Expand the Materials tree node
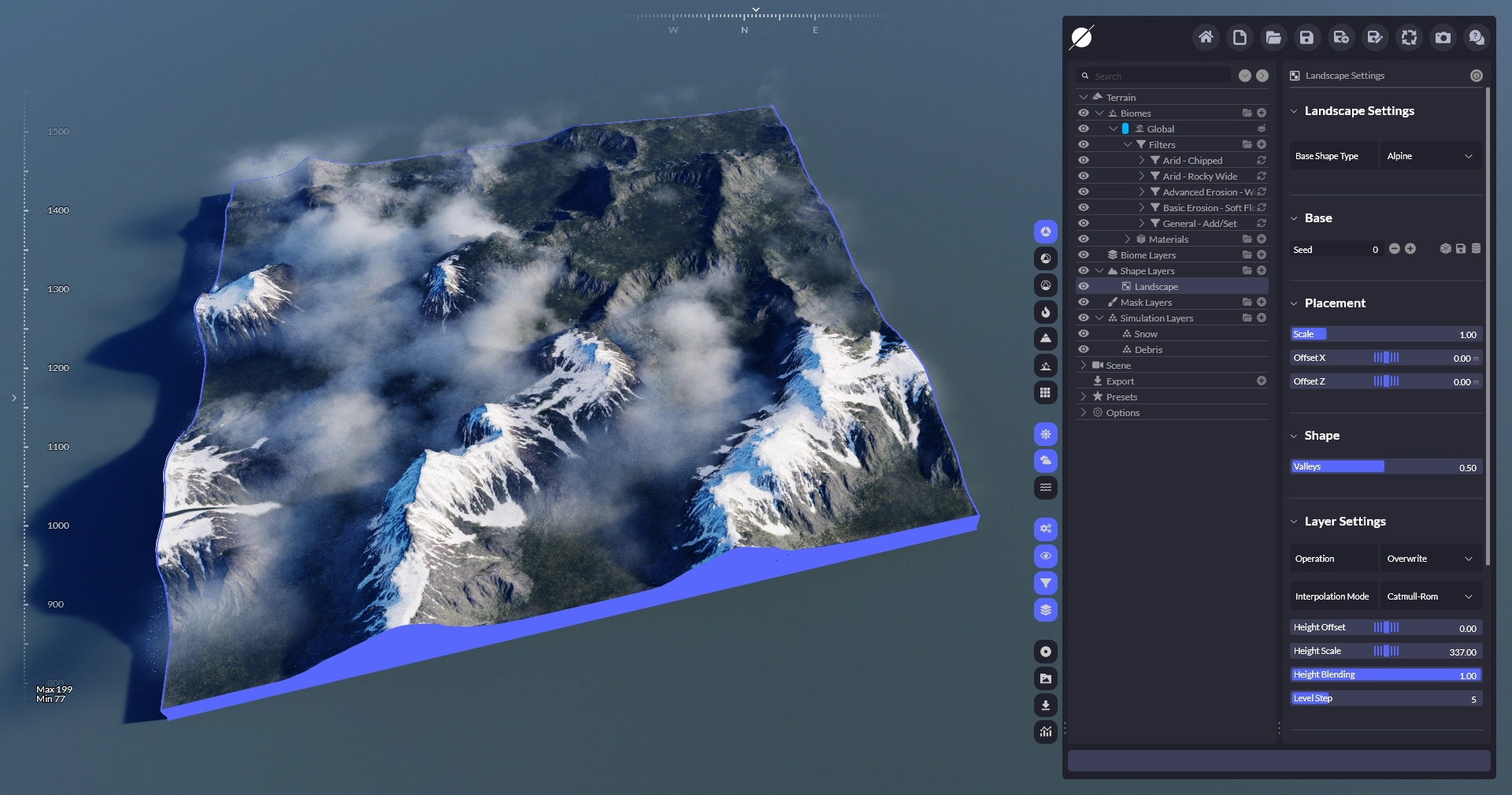The image size is (1512, 795). pyautogui.click(x=1127, y=239)
